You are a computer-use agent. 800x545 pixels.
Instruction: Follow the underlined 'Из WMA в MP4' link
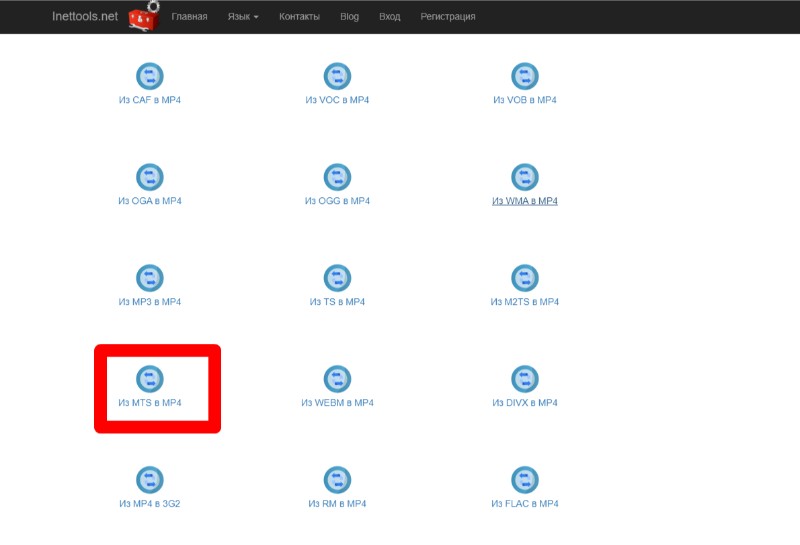point(525,201)
